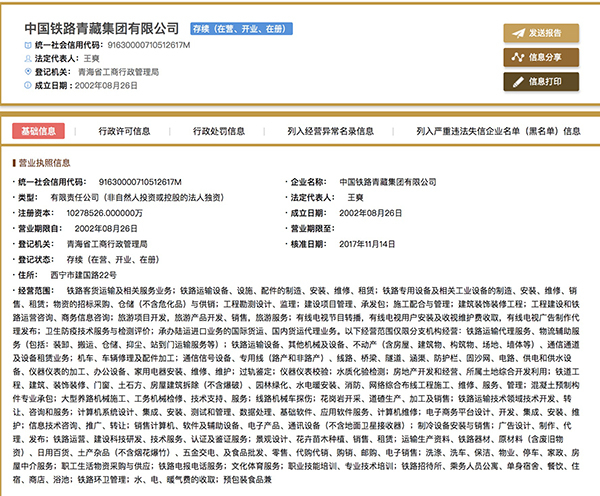Click 成立日期 value in license details
The width and height of the screenshot is (600, 496).
click(x=370, y=213)
